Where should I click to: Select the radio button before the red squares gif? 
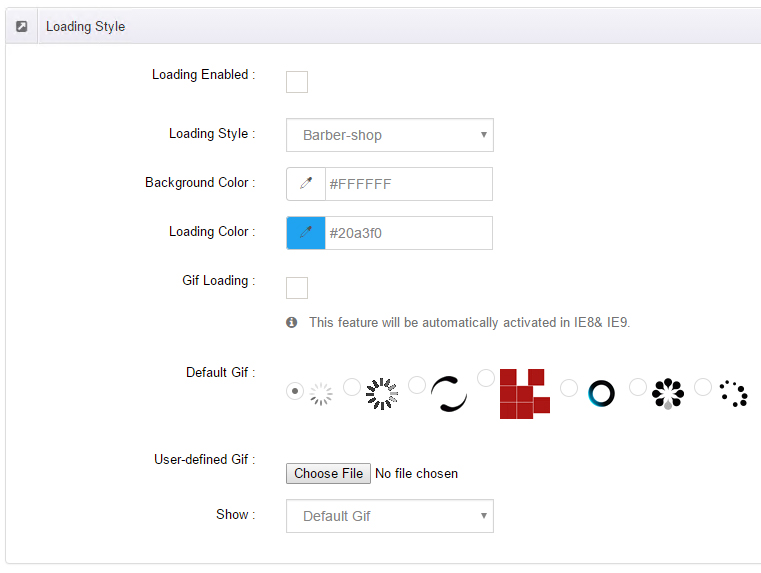tap(486, 377)
